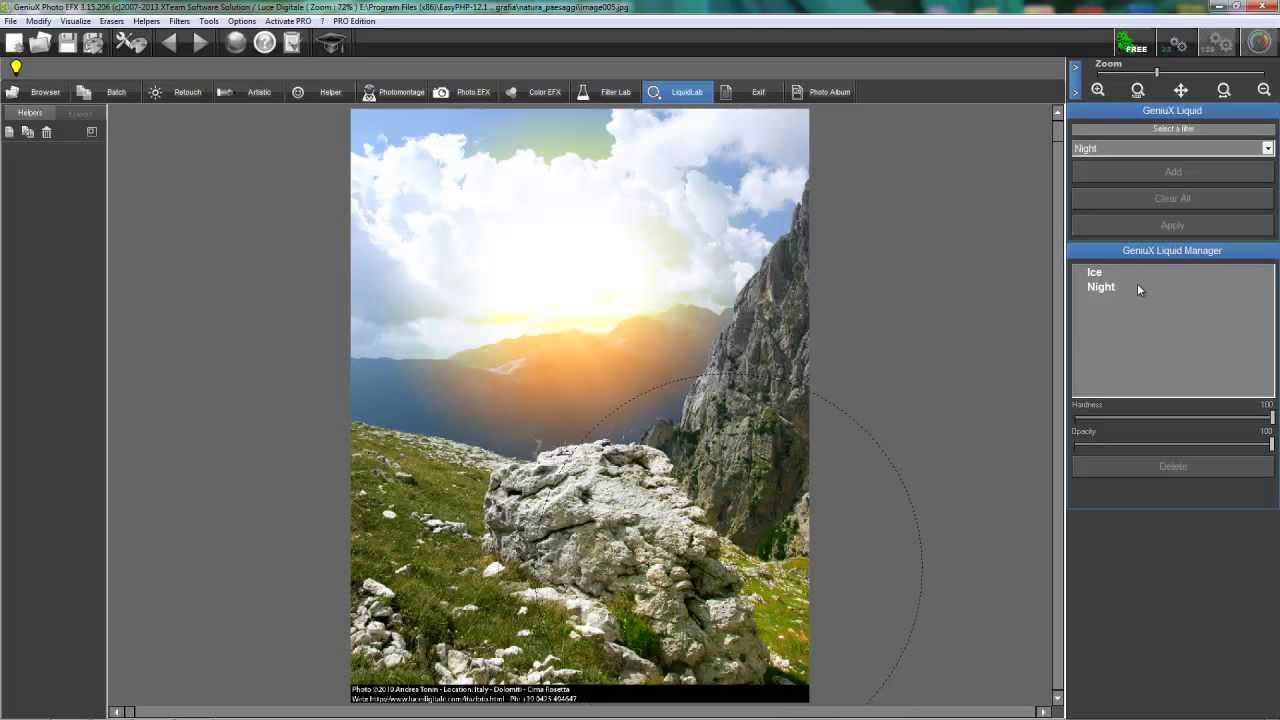This screenshot has width=1280, height=720.
Task: Go to next image with right arrow
Action: (200, 43)
